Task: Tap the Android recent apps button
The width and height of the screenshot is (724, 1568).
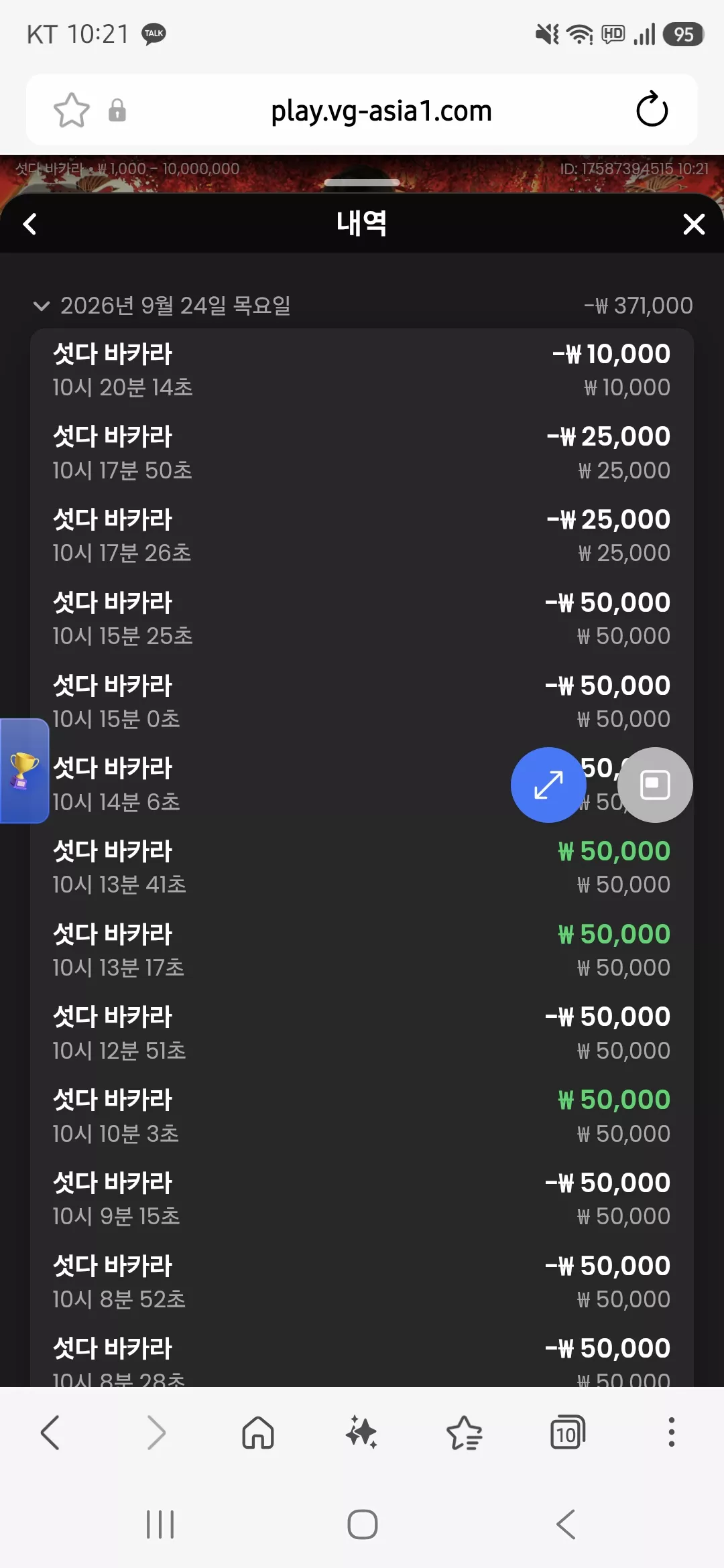Action: pos(160,1524)
